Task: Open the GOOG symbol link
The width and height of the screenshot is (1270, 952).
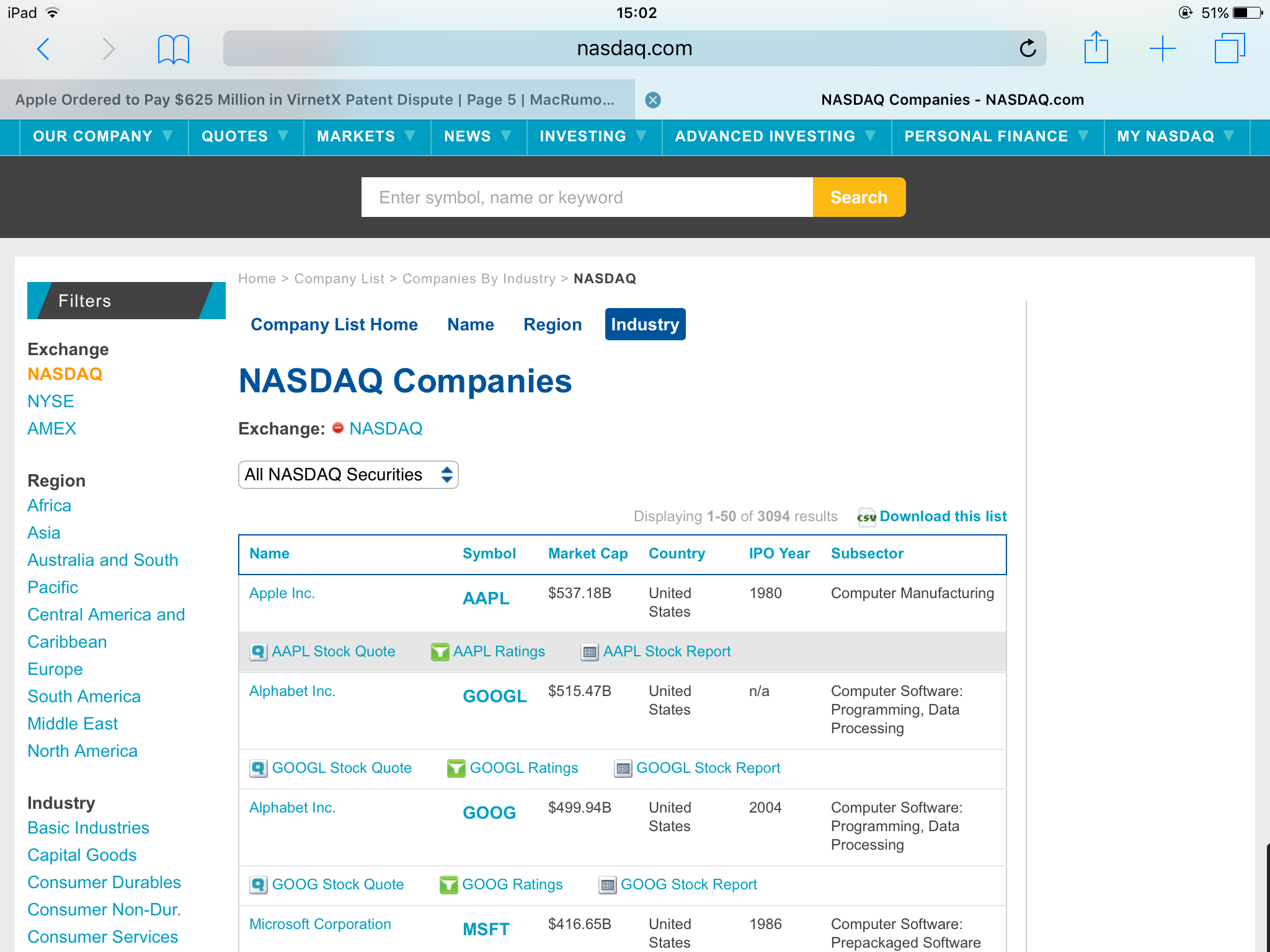Action: coord(489,813)
